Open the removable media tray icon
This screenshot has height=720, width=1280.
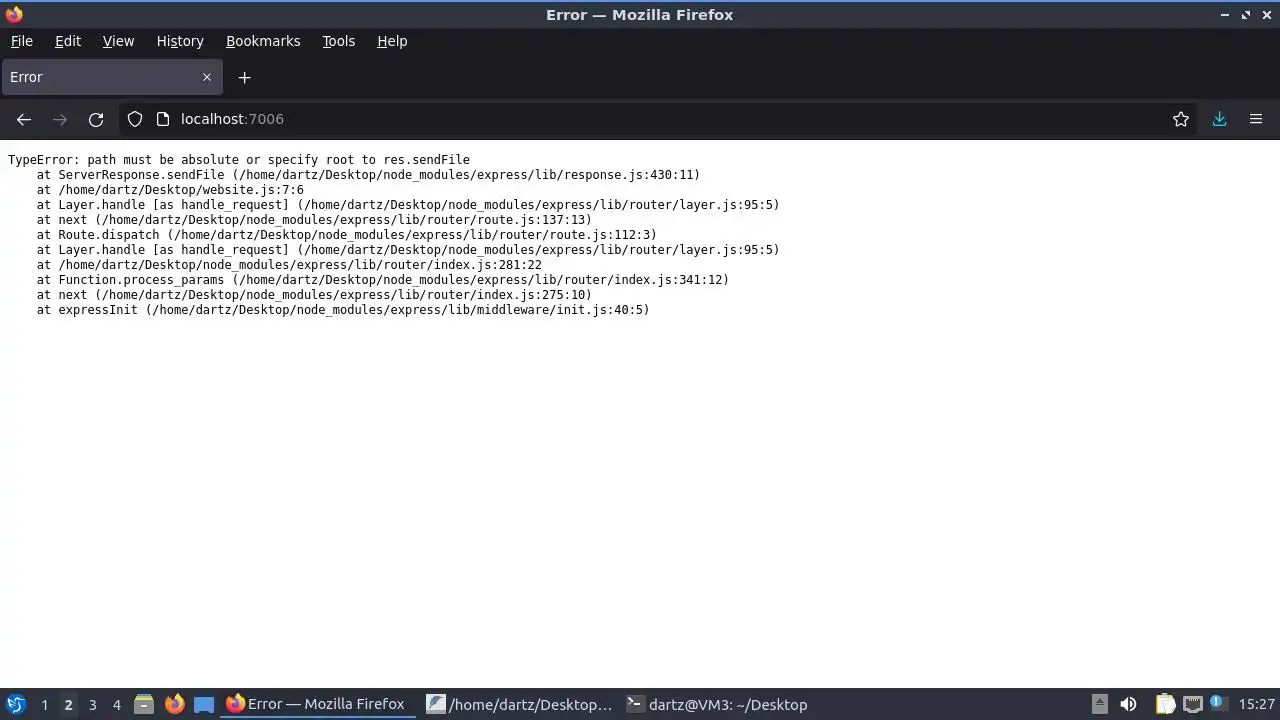pos(1099,704)
